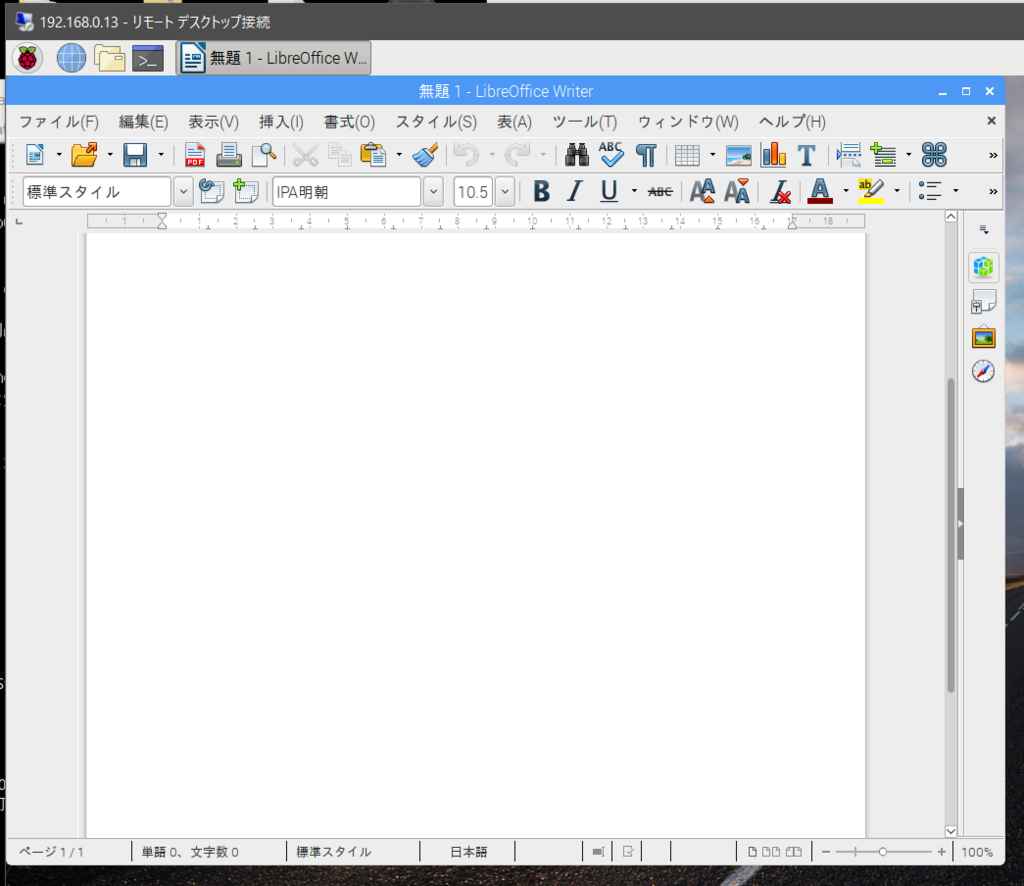Click the Redo arrow
Screen dimensions: 1024x886
518,155
